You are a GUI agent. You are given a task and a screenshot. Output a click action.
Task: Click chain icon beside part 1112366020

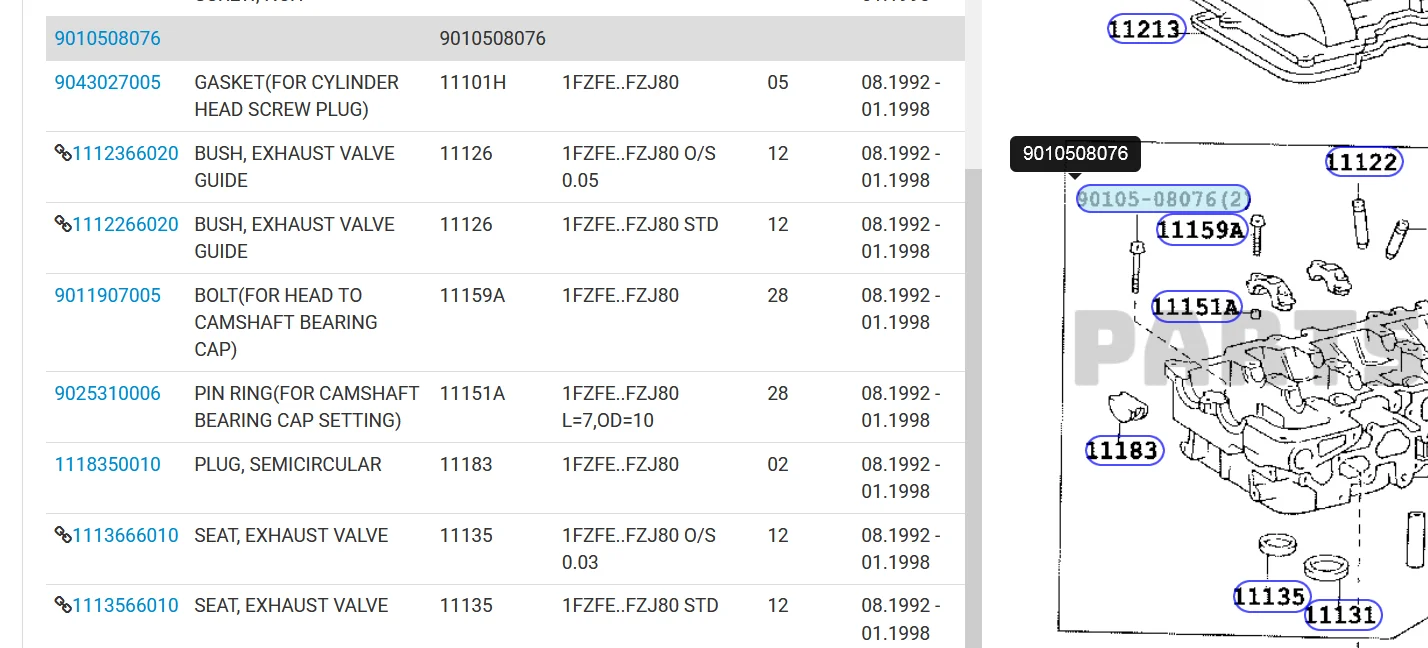[x=62, y=153]
